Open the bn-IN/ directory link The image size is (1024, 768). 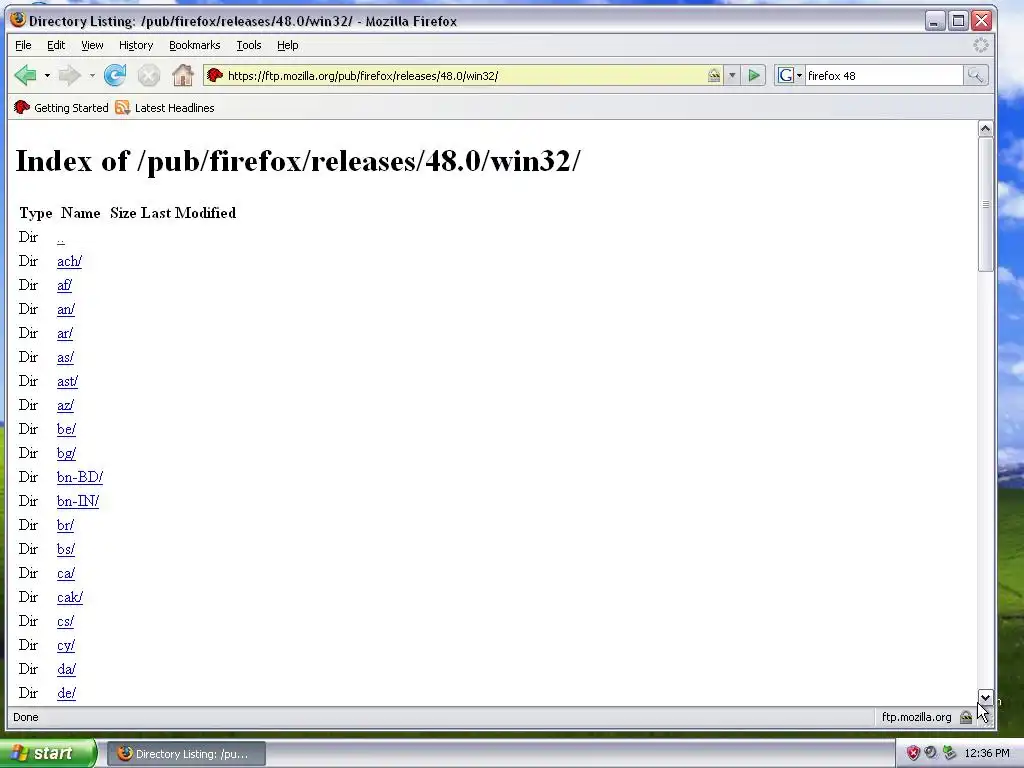(78, 502)
